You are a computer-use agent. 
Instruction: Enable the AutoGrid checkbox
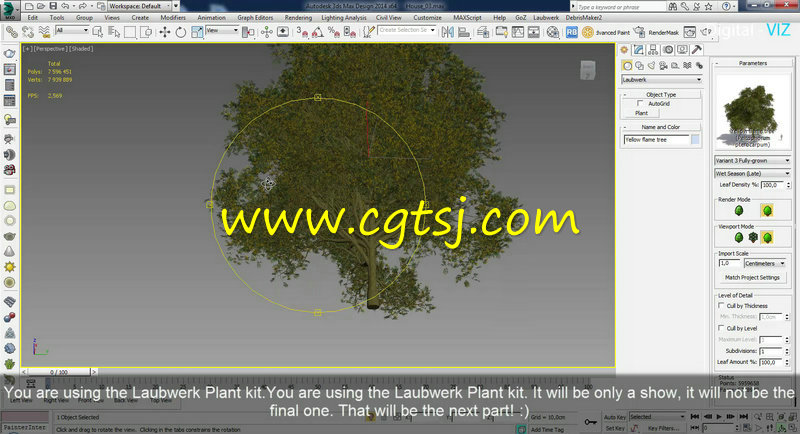pyautogui.click(x=640, y=104)
